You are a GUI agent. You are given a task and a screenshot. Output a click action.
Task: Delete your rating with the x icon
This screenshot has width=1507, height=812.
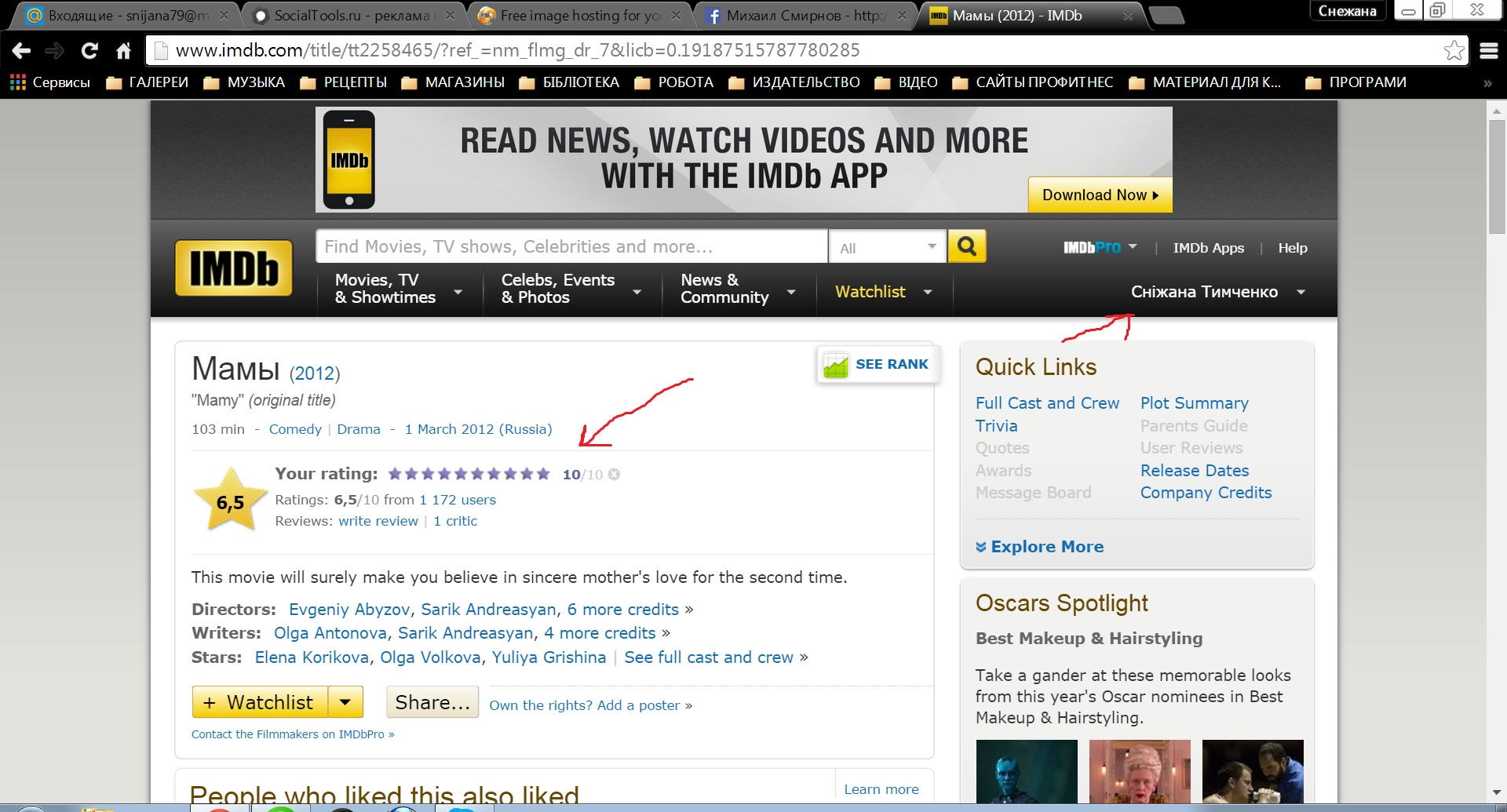coord(614,474)
